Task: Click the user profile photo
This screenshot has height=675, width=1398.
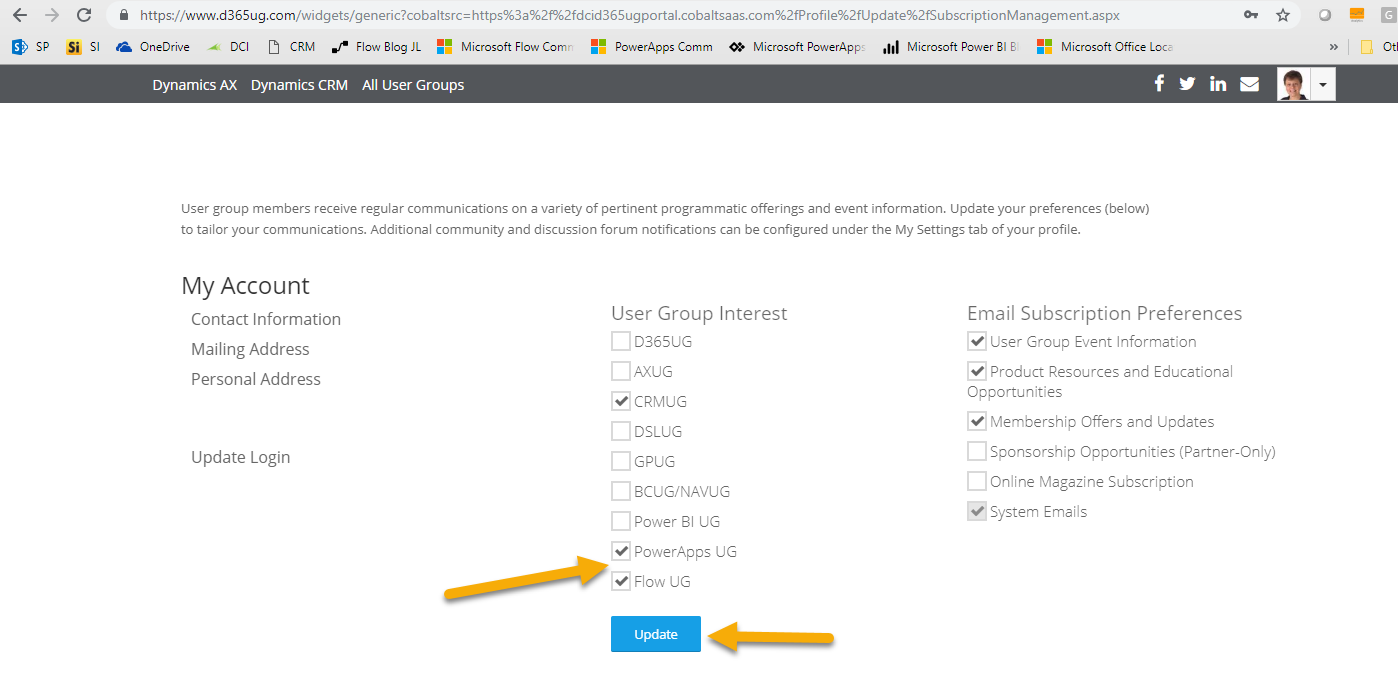Action: point(1293,85)
